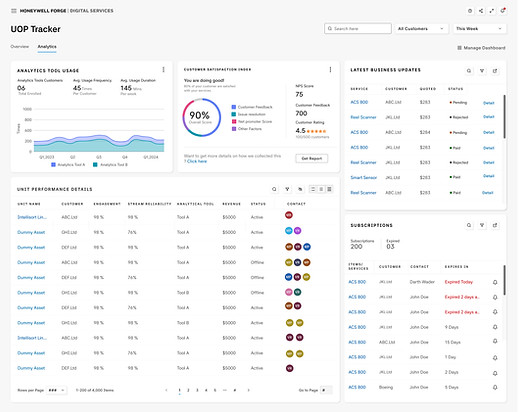
Task: Click the share icon in top header
Action: coord(481,11)
